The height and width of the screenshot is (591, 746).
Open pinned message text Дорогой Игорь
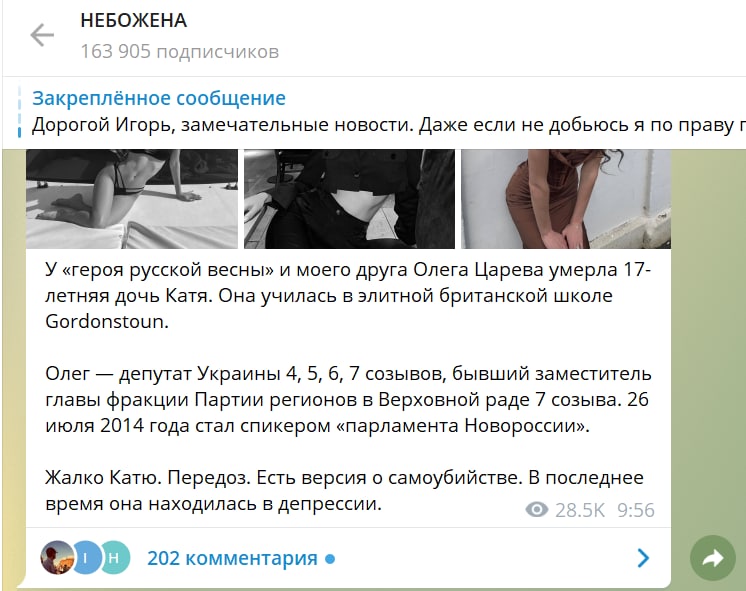tap(388, 125)
